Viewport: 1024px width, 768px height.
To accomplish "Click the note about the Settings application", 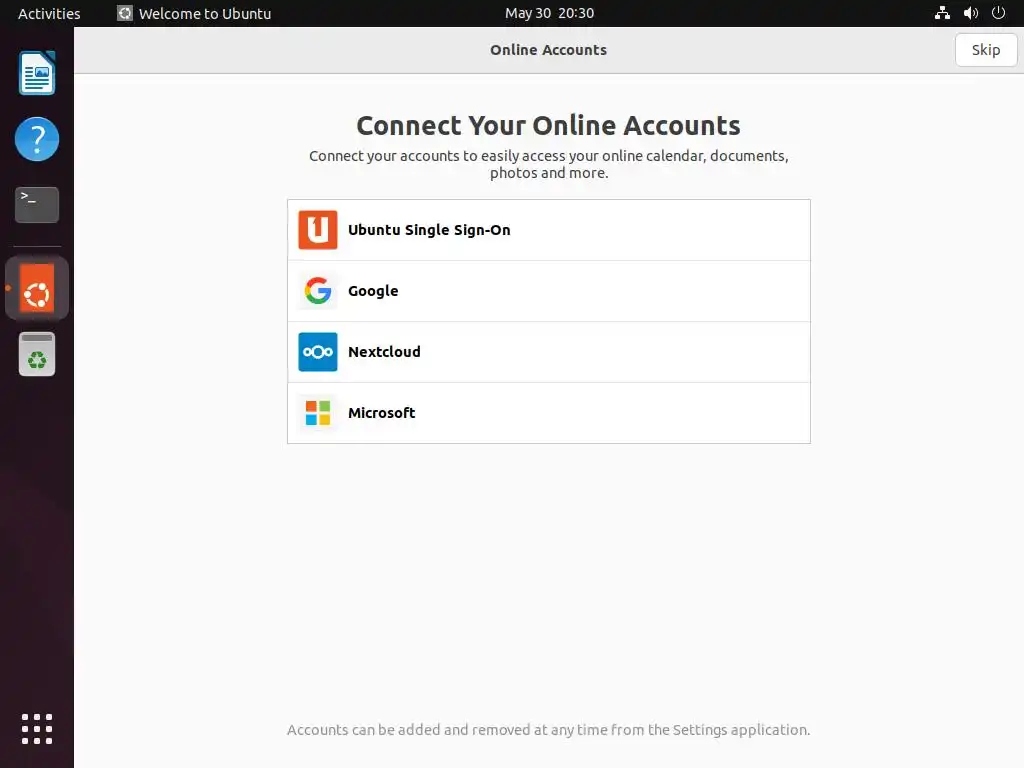I will click(549, 729).
